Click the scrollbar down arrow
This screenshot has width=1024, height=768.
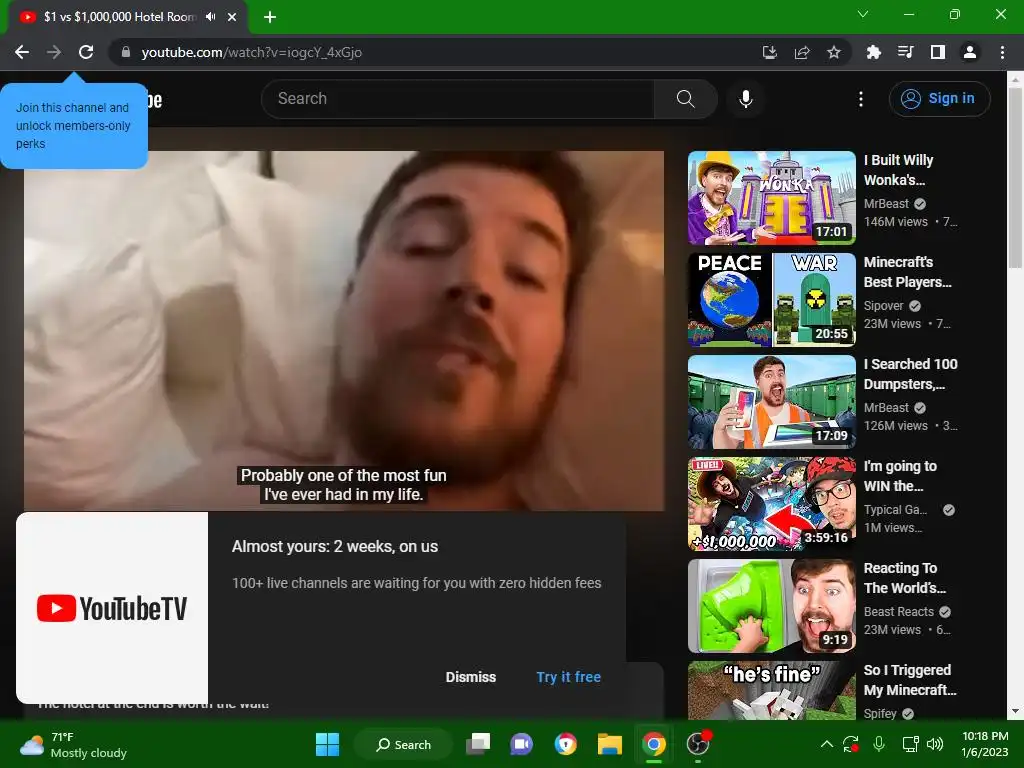(1015, 711)
